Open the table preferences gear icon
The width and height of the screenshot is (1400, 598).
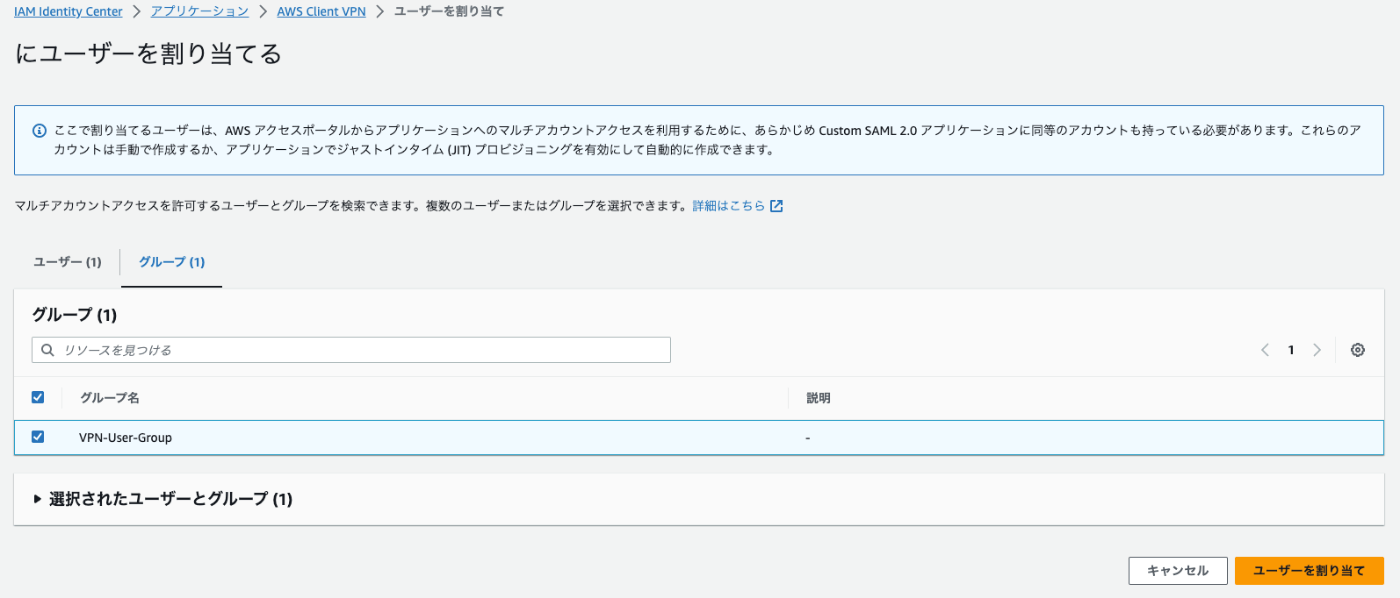(x=1357, y=350)
